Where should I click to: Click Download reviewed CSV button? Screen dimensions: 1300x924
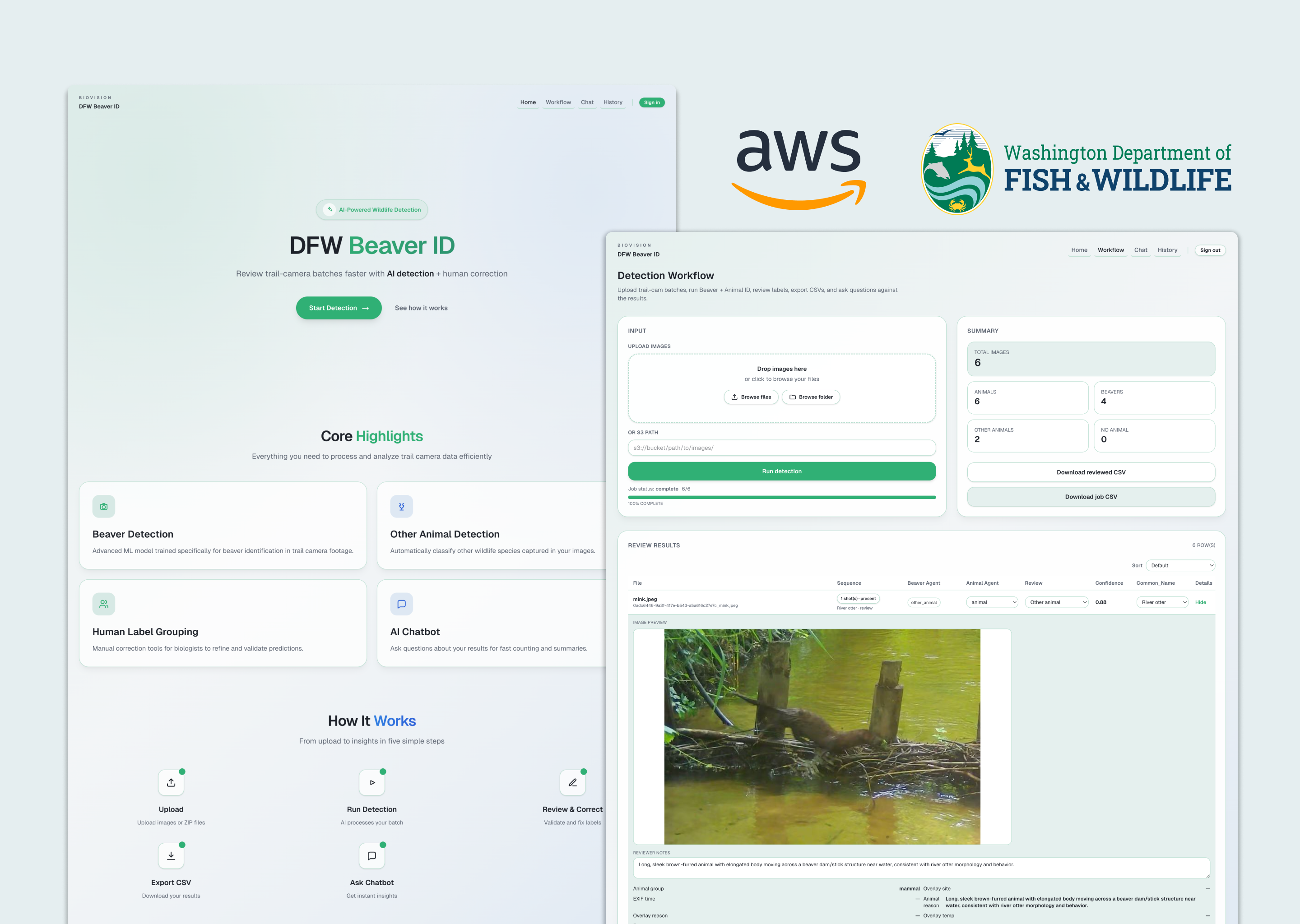(x=1091, y=472)
